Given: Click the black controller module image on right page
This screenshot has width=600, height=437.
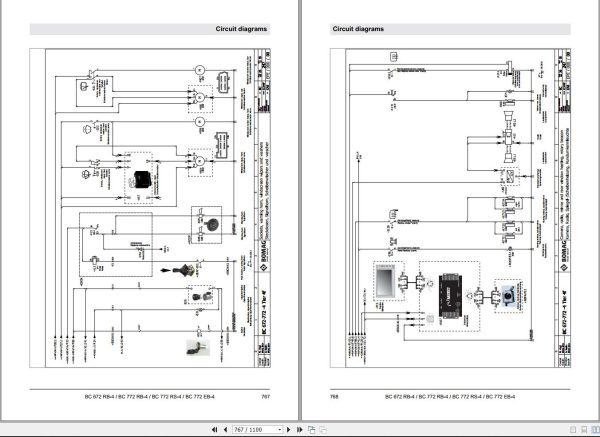Looking at the screenshot, I should click(x=451, y=296).
